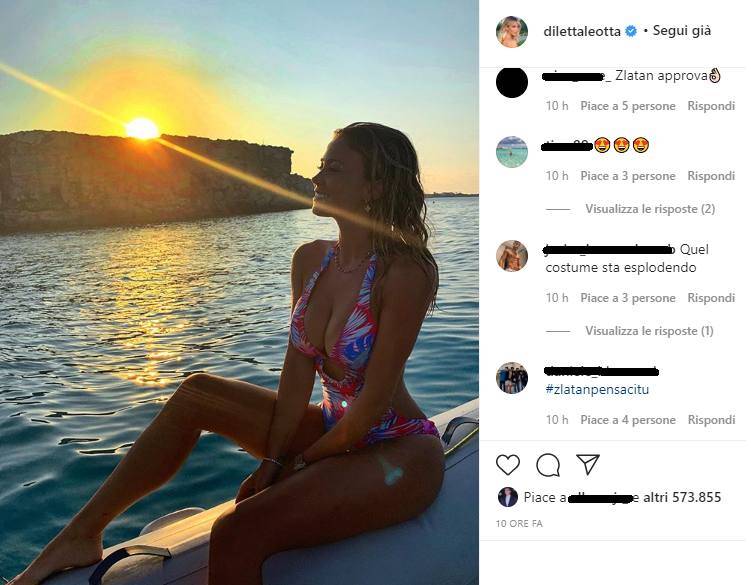Open the black circle commenter avatar
The image size is (751, 585).
pos(512,82)
